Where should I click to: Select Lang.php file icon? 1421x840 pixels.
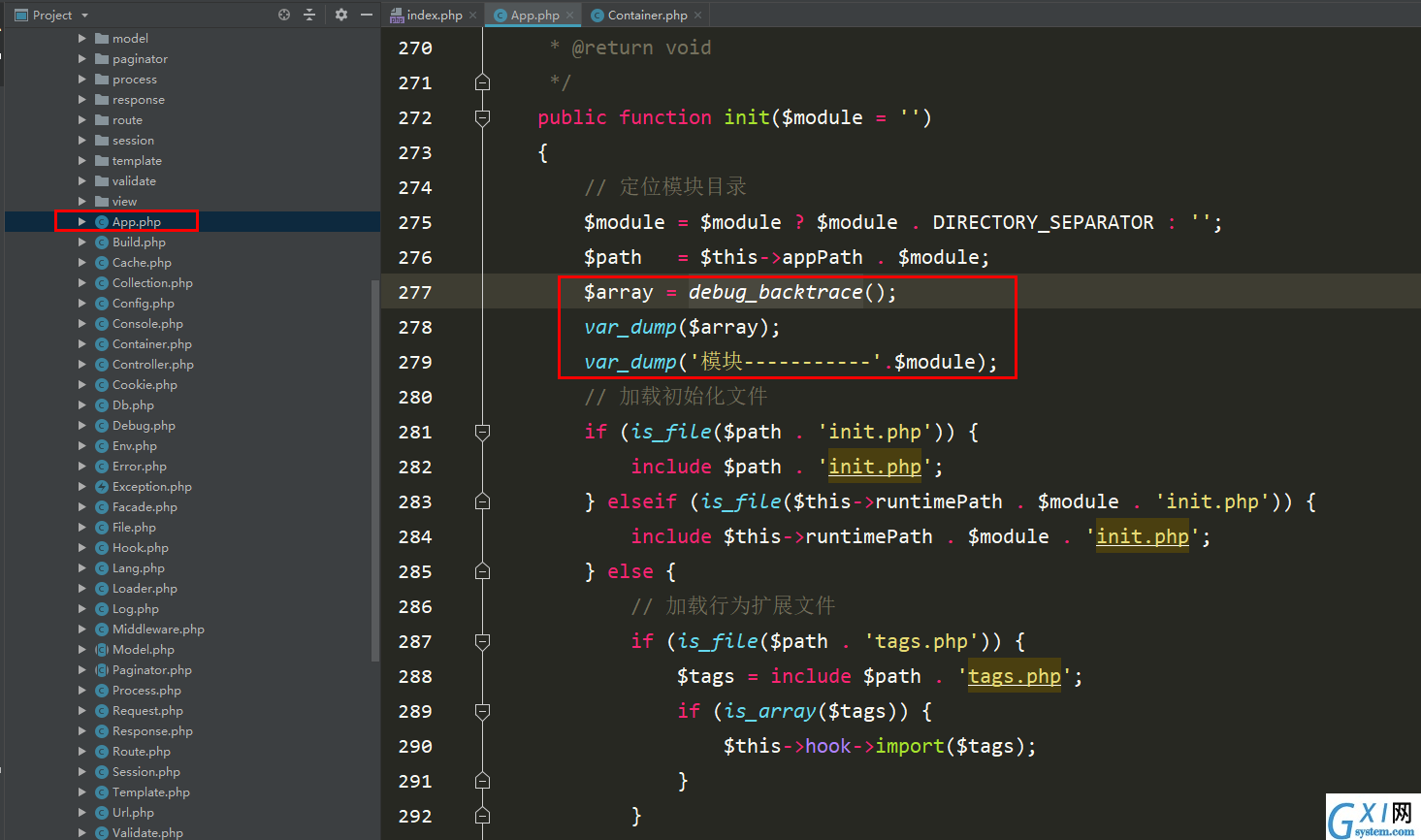[x=102, y=568]
